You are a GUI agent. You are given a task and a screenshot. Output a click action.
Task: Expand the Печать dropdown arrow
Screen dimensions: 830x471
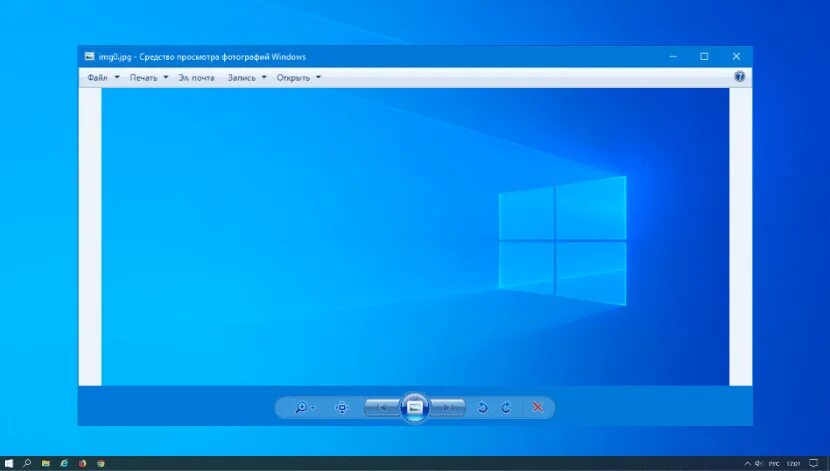coord(166,77)
